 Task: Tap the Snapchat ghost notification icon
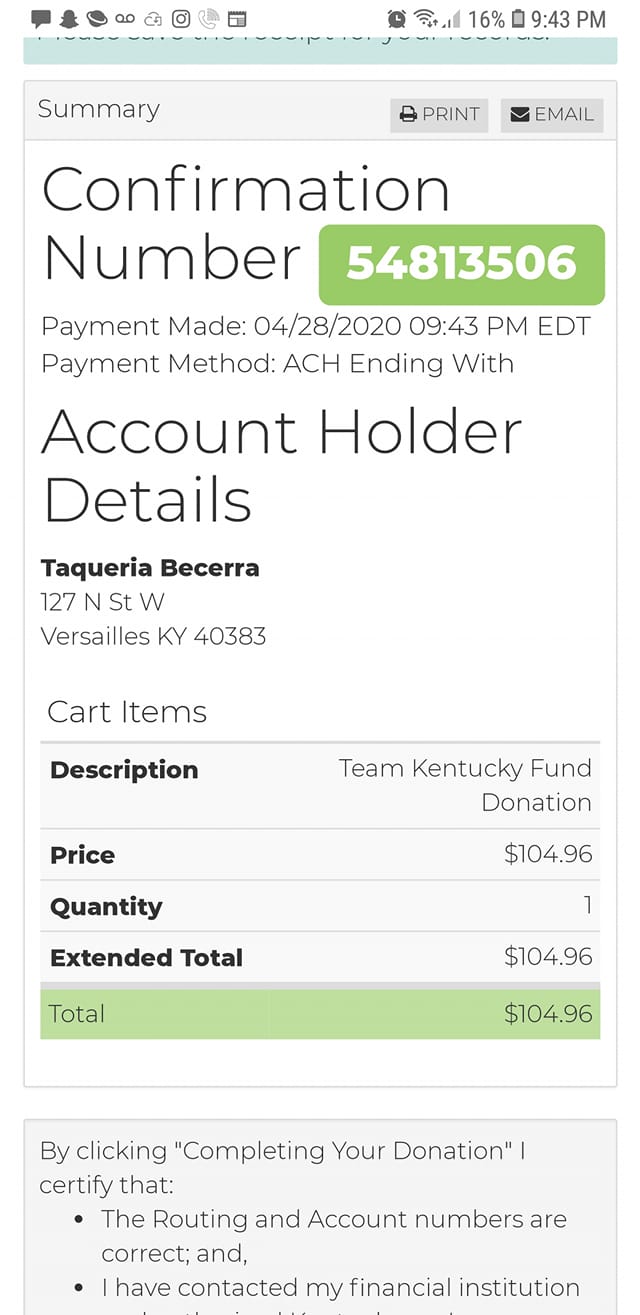pos(69,19)
